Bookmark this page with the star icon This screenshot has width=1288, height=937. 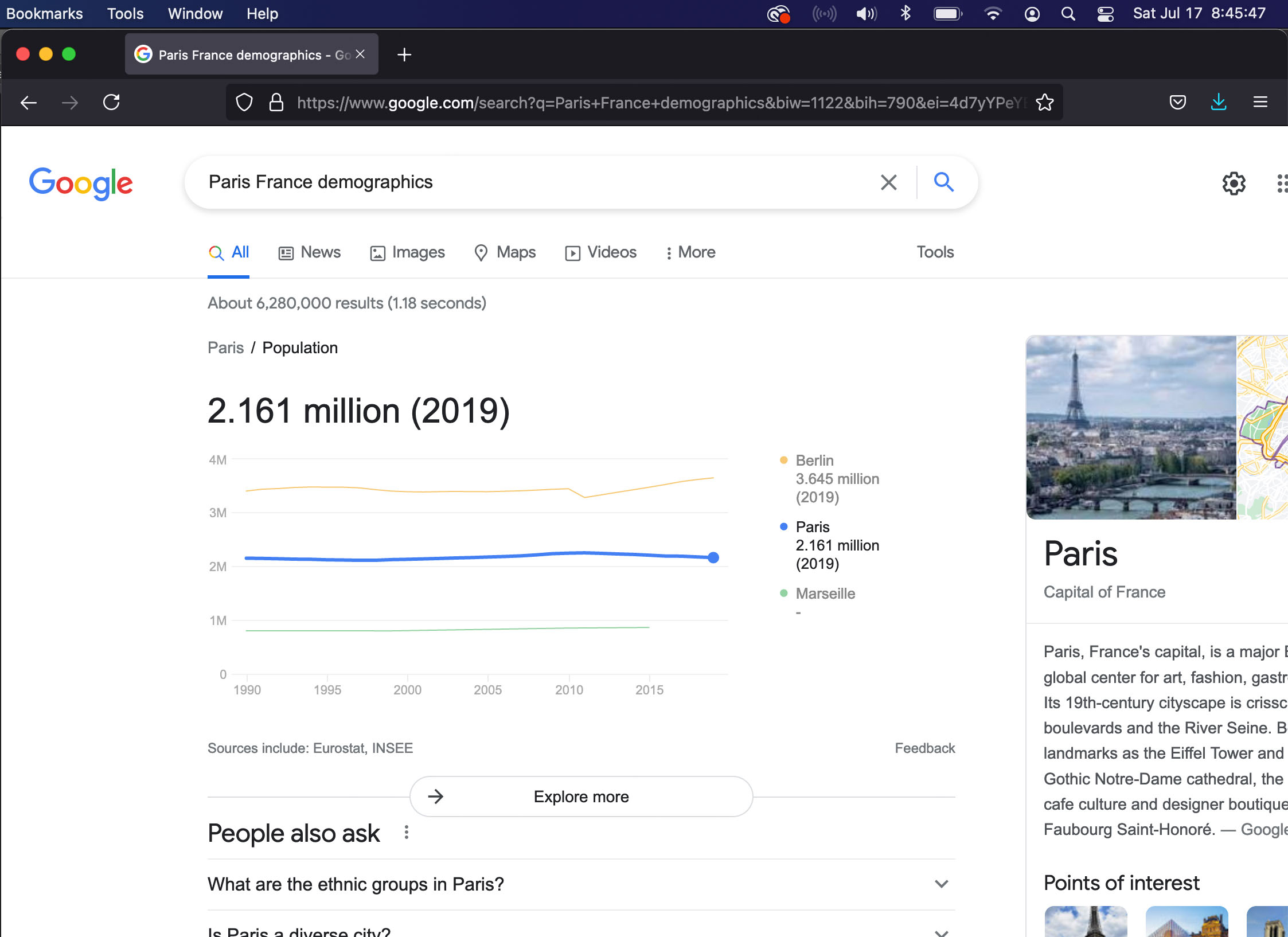coord(1045,103)
